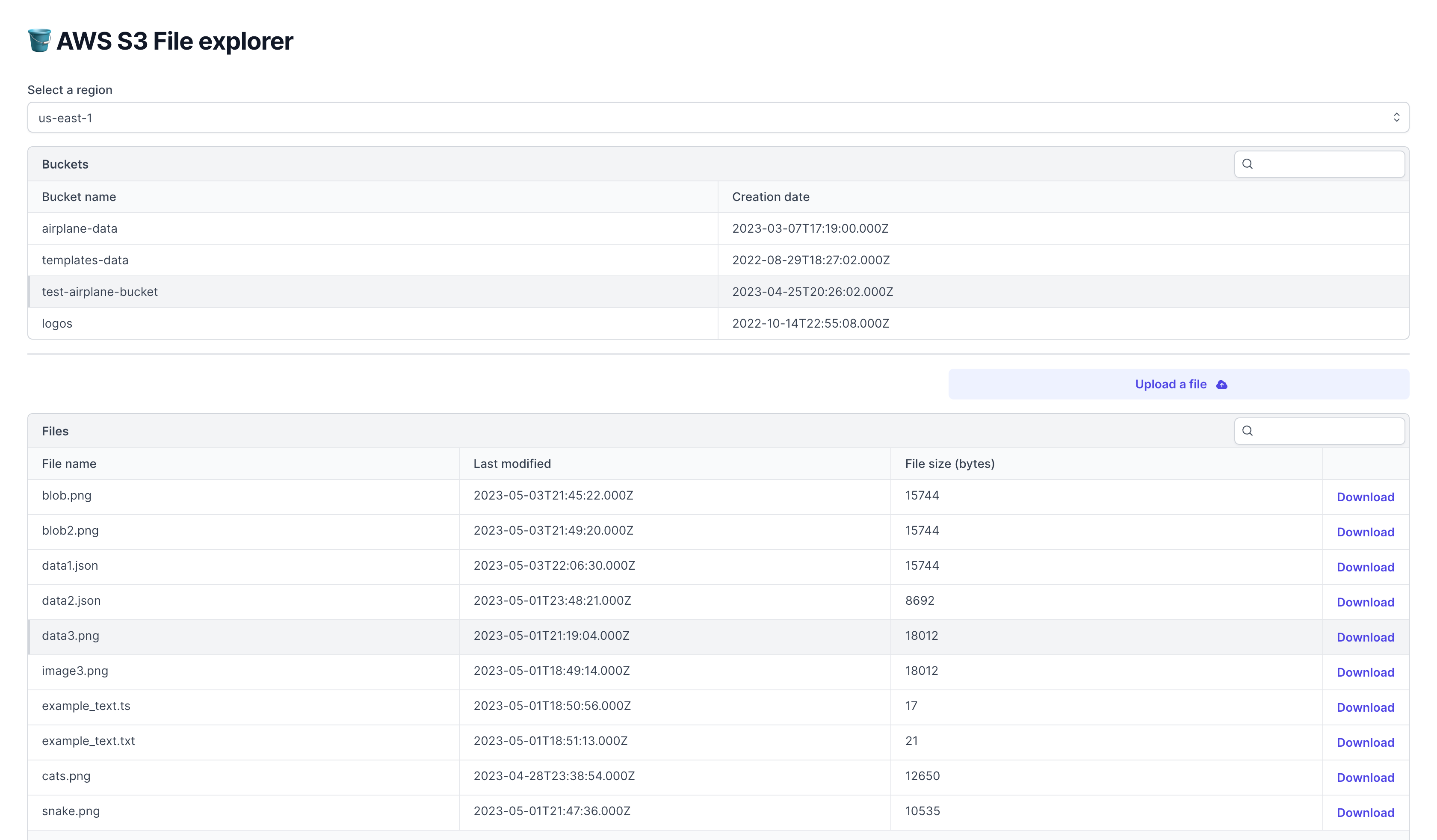The height and width of the screenshot is (840, 1437).
Task: Focus the Buckets search input field
Action: click(x=1319, y=164)
